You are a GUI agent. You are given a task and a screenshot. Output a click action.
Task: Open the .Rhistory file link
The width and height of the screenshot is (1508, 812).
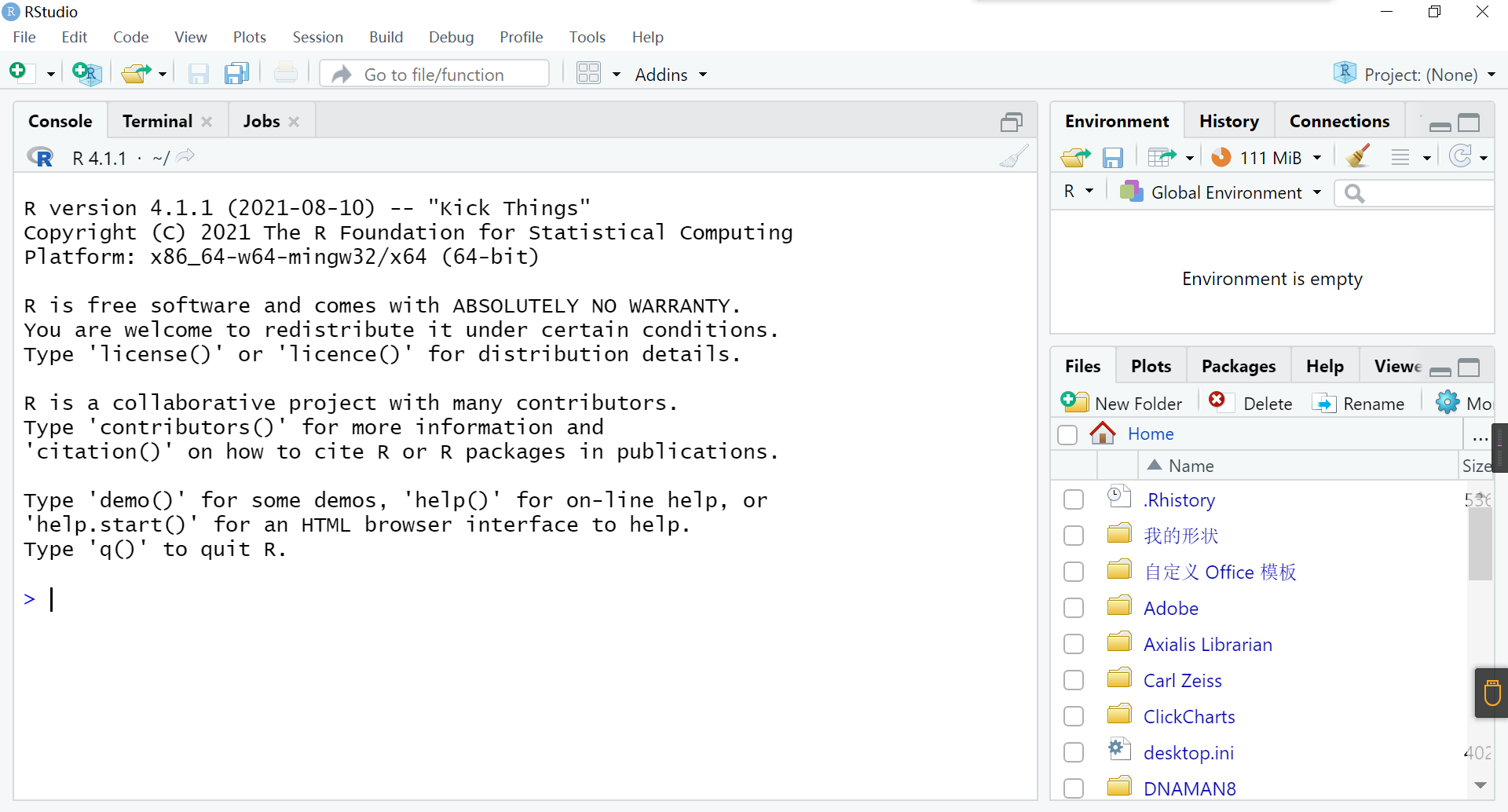click(1180, 499)
